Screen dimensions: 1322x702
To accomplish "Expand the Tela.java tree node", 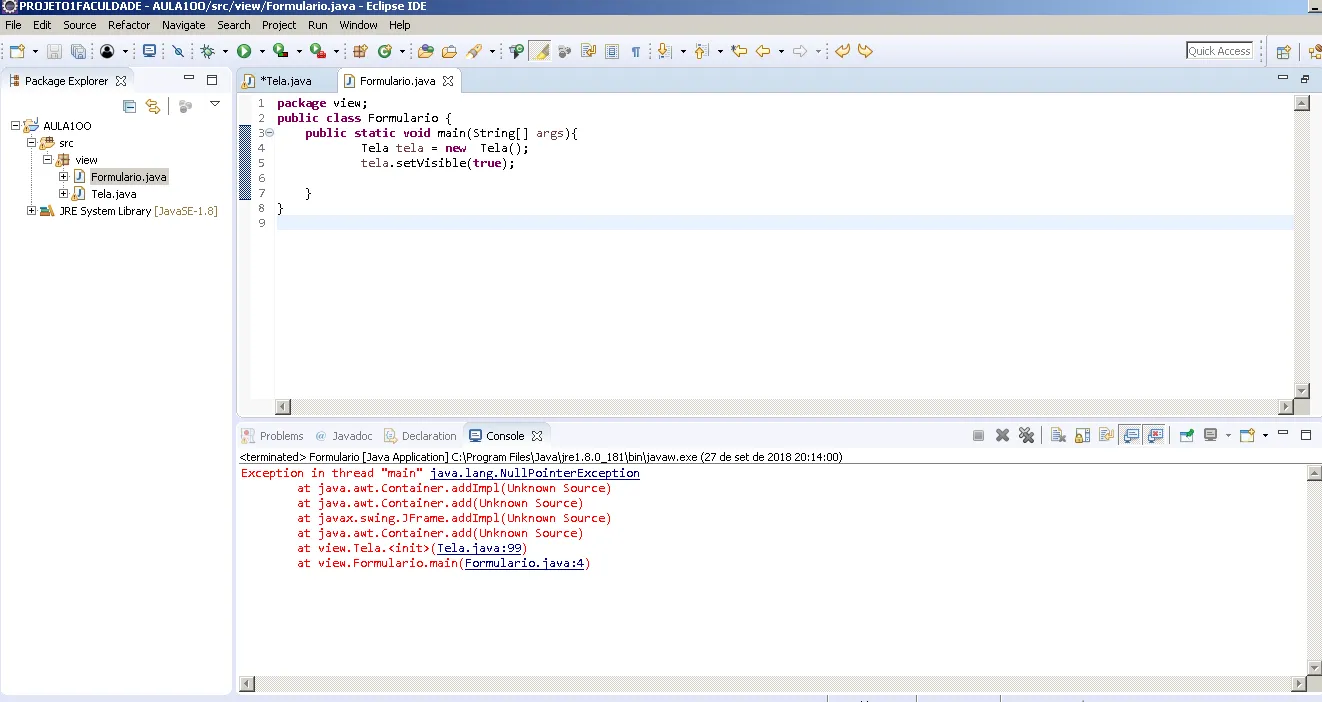I will (x=64, y=194).
